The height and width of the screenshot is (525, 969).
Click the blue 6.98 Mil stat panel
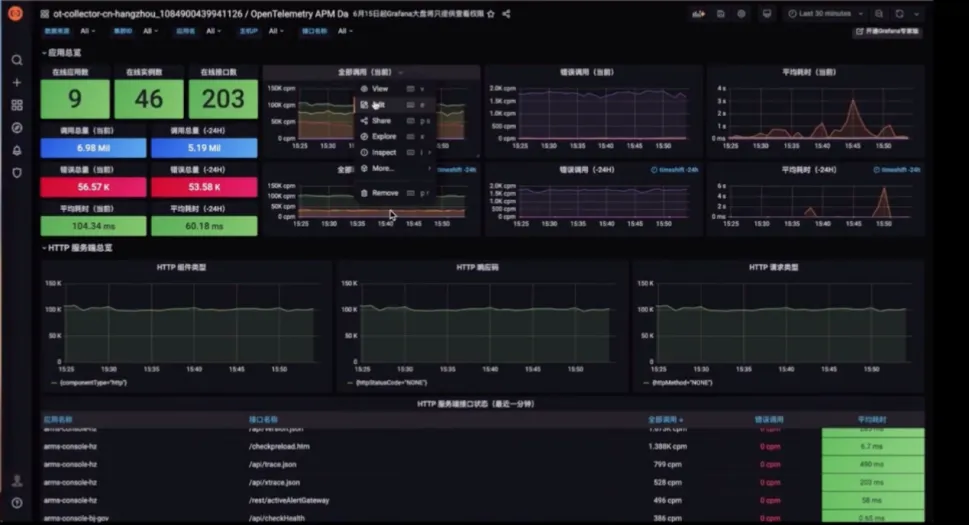point(93,148)
